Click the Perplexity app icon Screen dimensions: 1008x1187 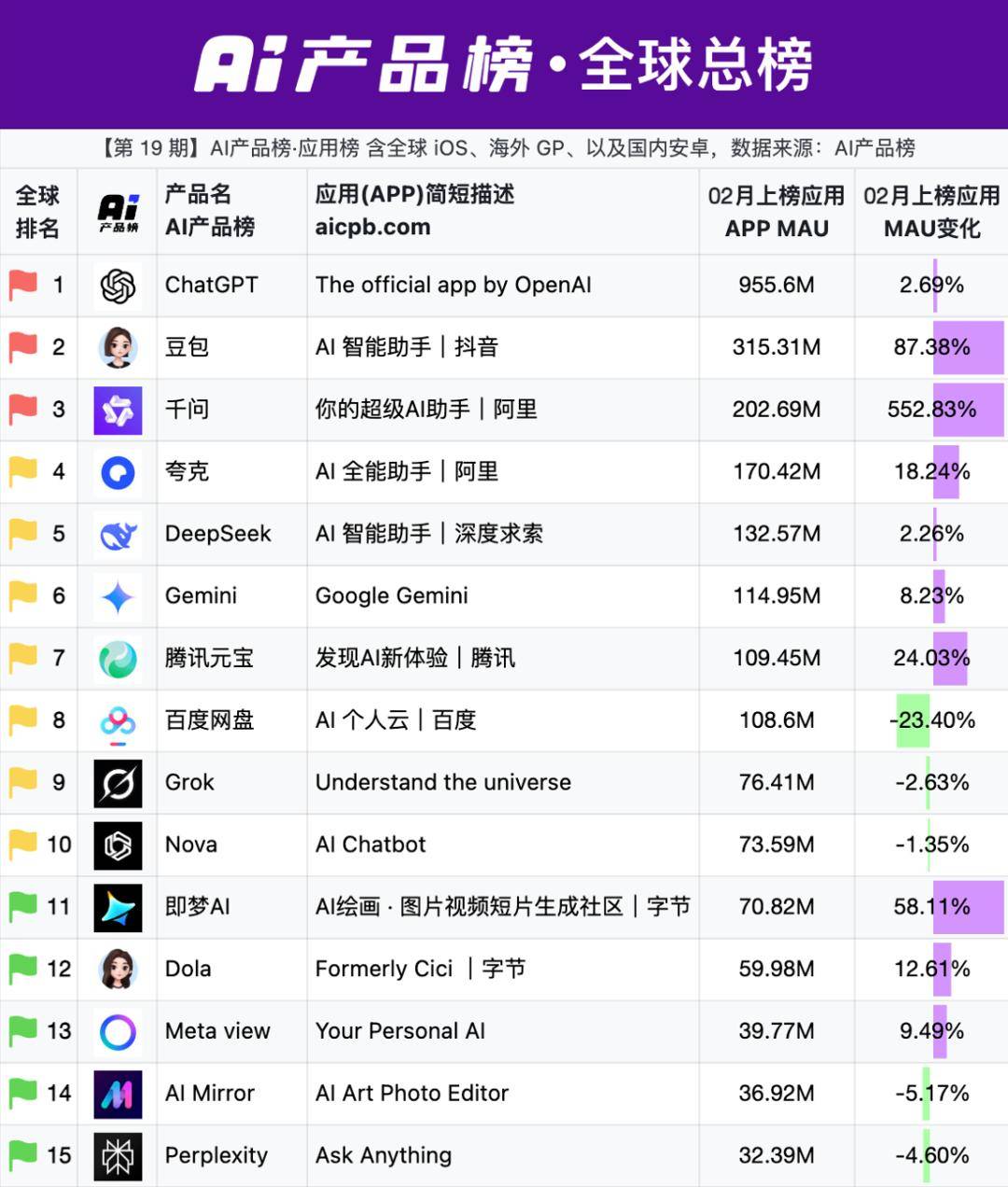pyautogui.click(x=118, y=1156)
